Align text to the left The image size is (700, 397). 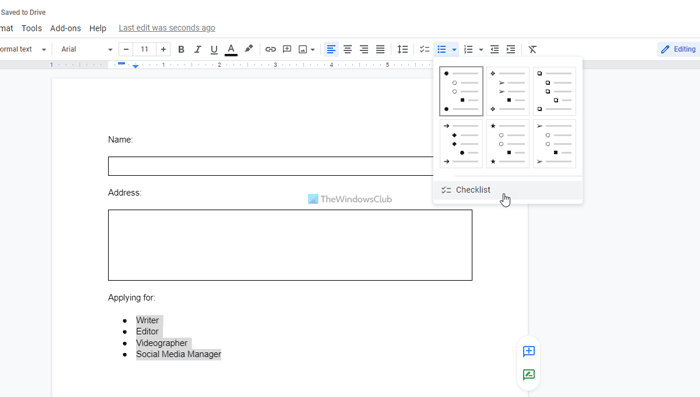[331, 50]
